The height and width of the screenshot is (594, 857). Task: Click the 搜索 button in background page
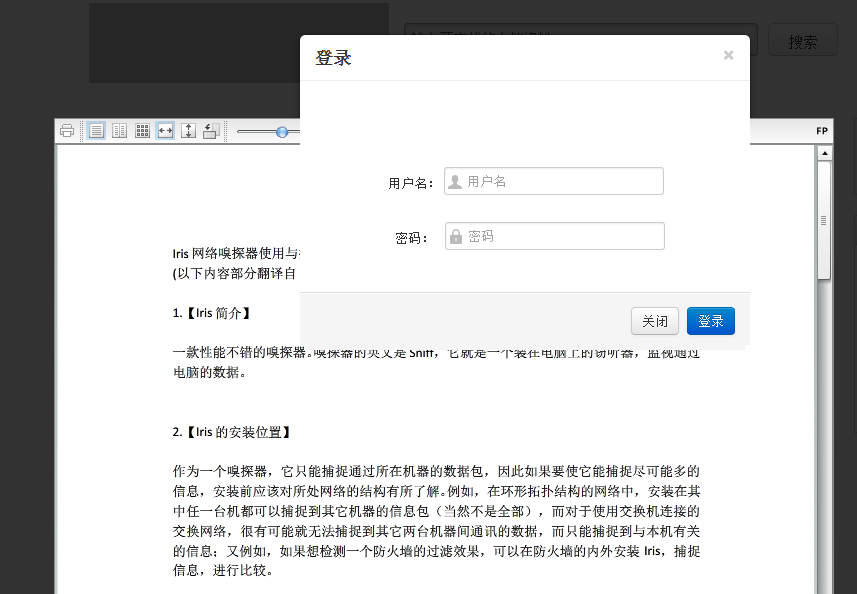click(803, 40)
